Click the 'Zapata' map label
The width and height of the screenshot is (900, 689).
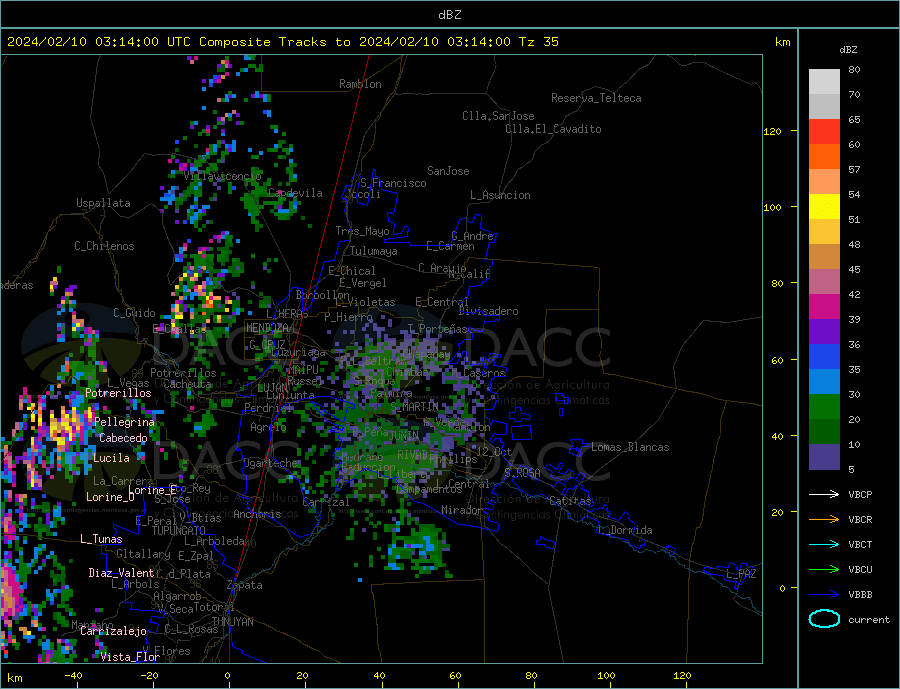pos(245,586)
